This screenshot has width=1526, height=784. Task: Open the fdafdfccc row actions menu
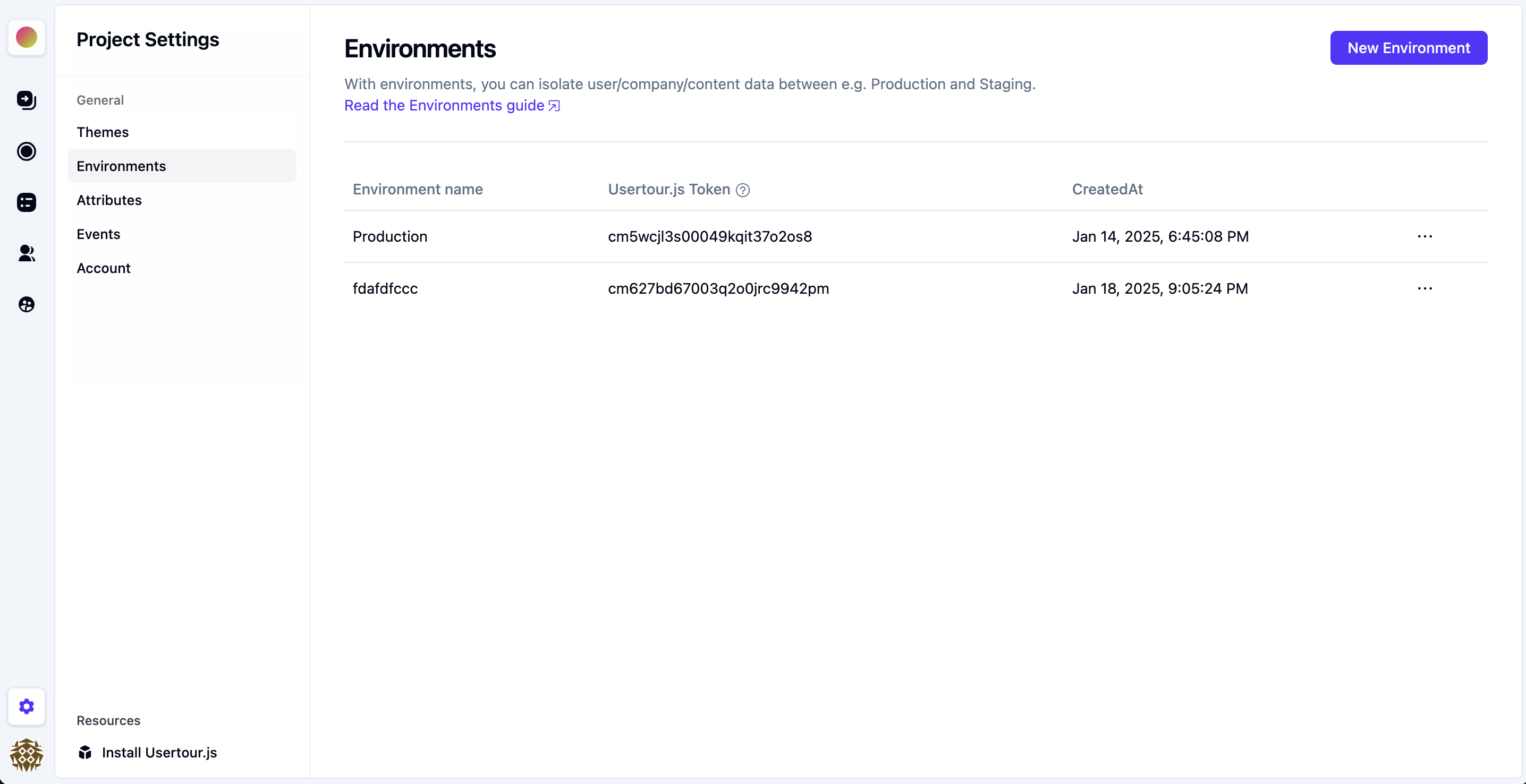pos(1424,288)
